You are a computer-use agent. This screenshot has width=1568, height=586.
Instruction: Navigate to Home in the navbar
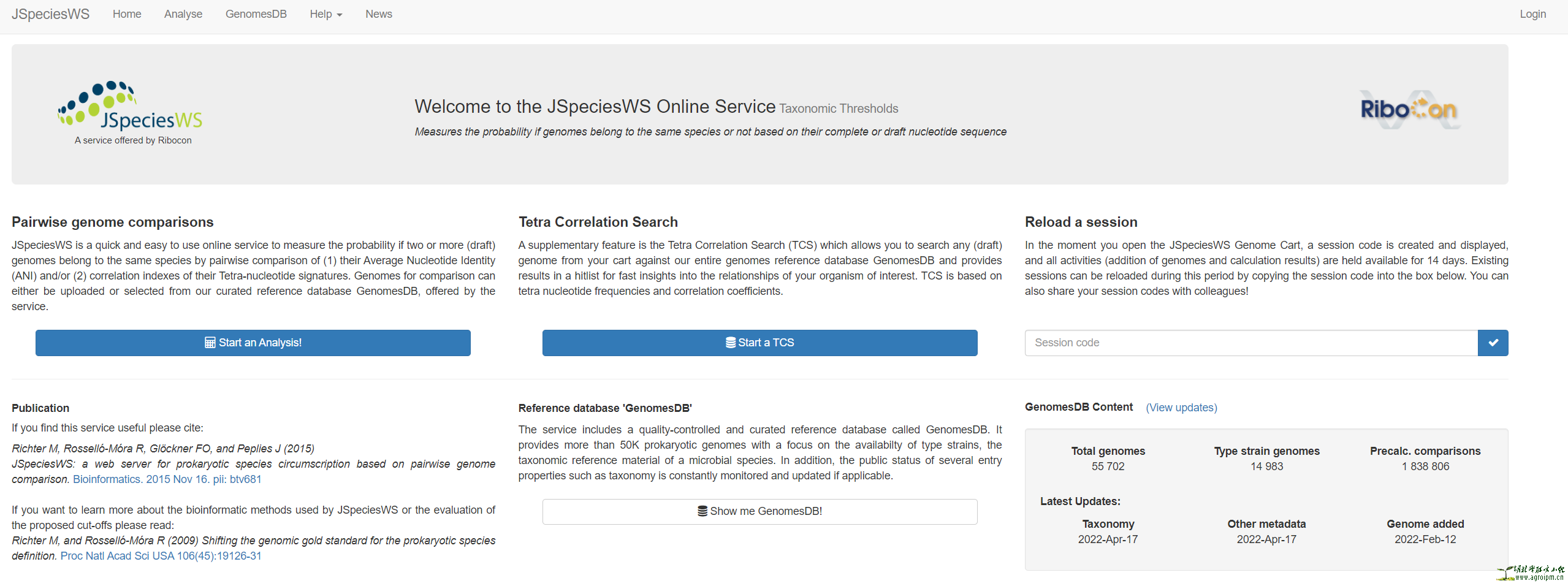[127, 14]
